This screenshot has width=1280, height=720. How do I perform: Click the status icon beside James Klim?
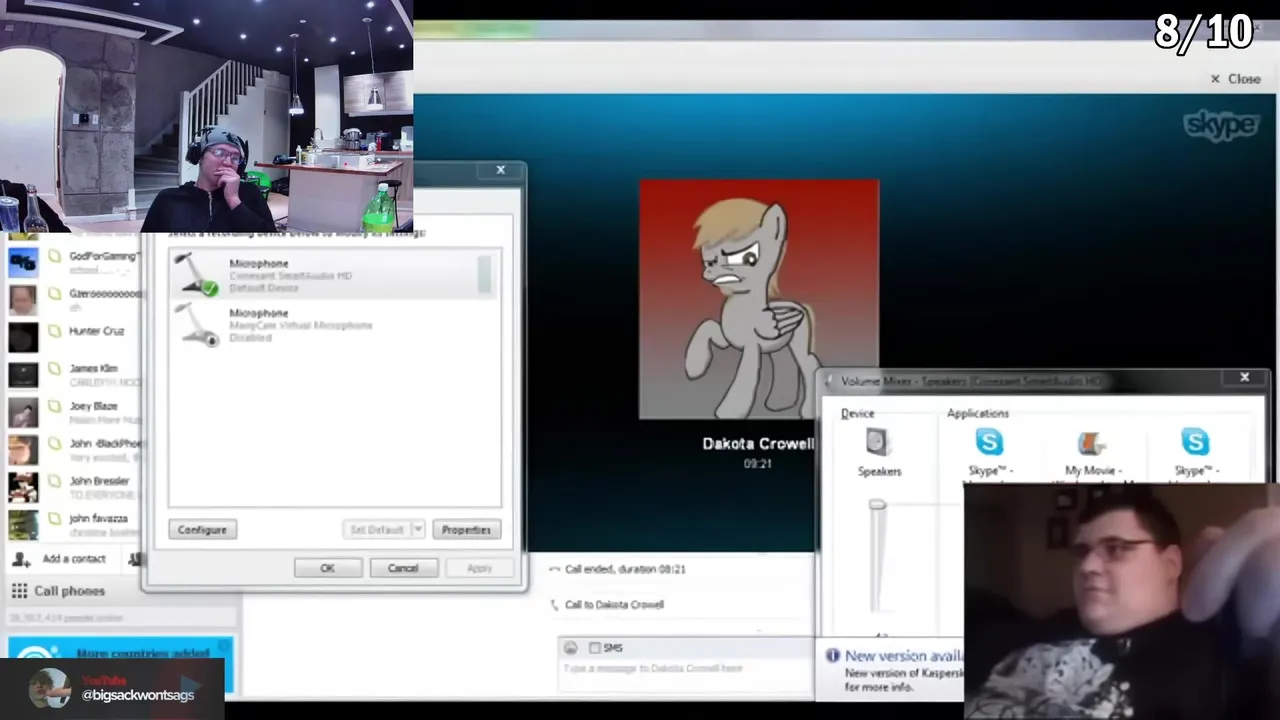click(55, 369)
